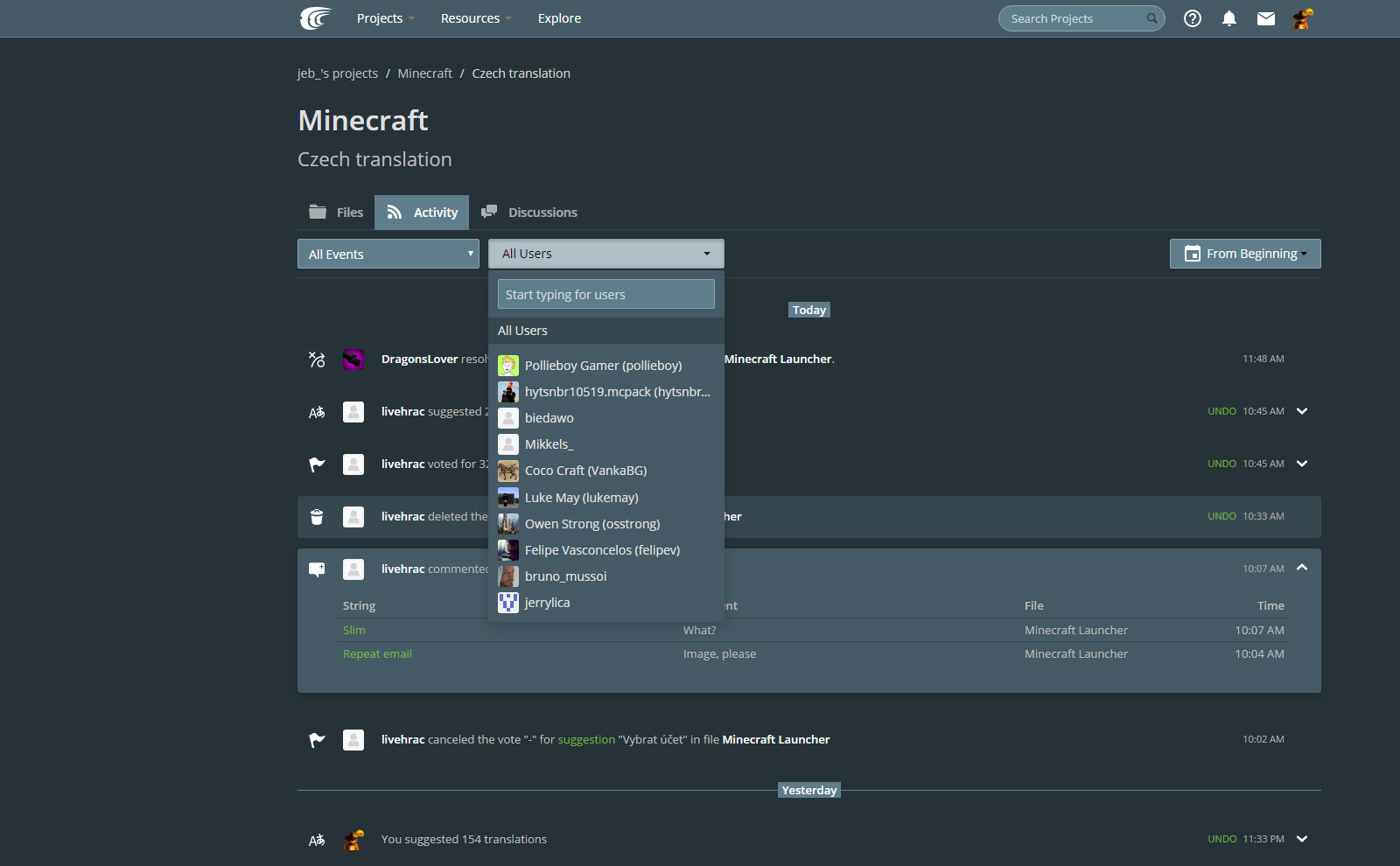
Task: Open the notifications bell icon
Action: [1229, 18]
